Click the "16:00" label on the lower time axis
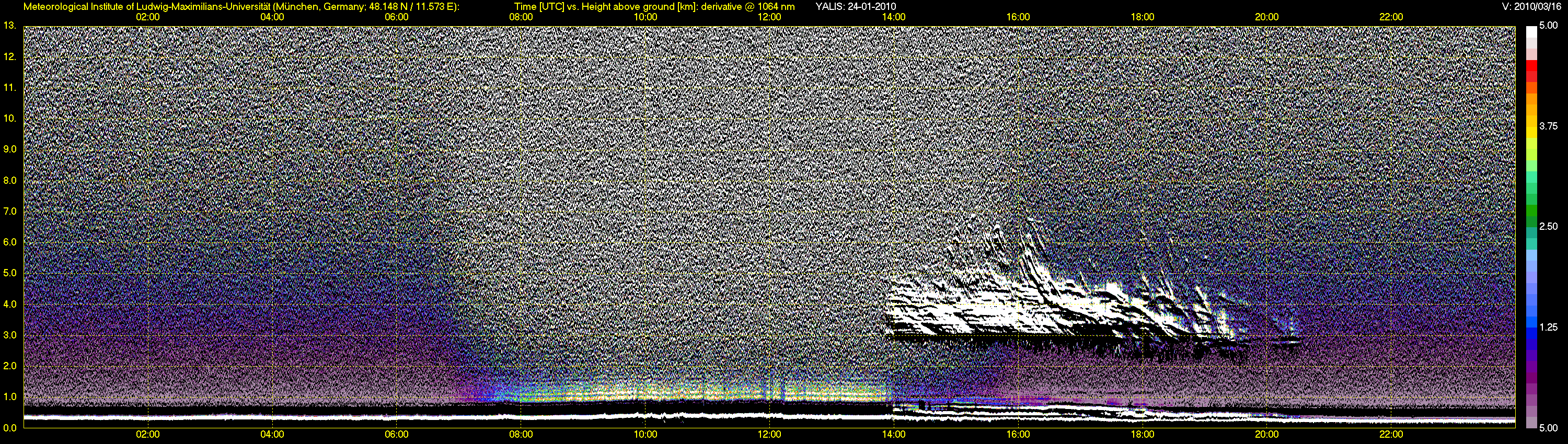This screenshot has height=444, width=1568. pyautogui.click(x=1018, y=434)
